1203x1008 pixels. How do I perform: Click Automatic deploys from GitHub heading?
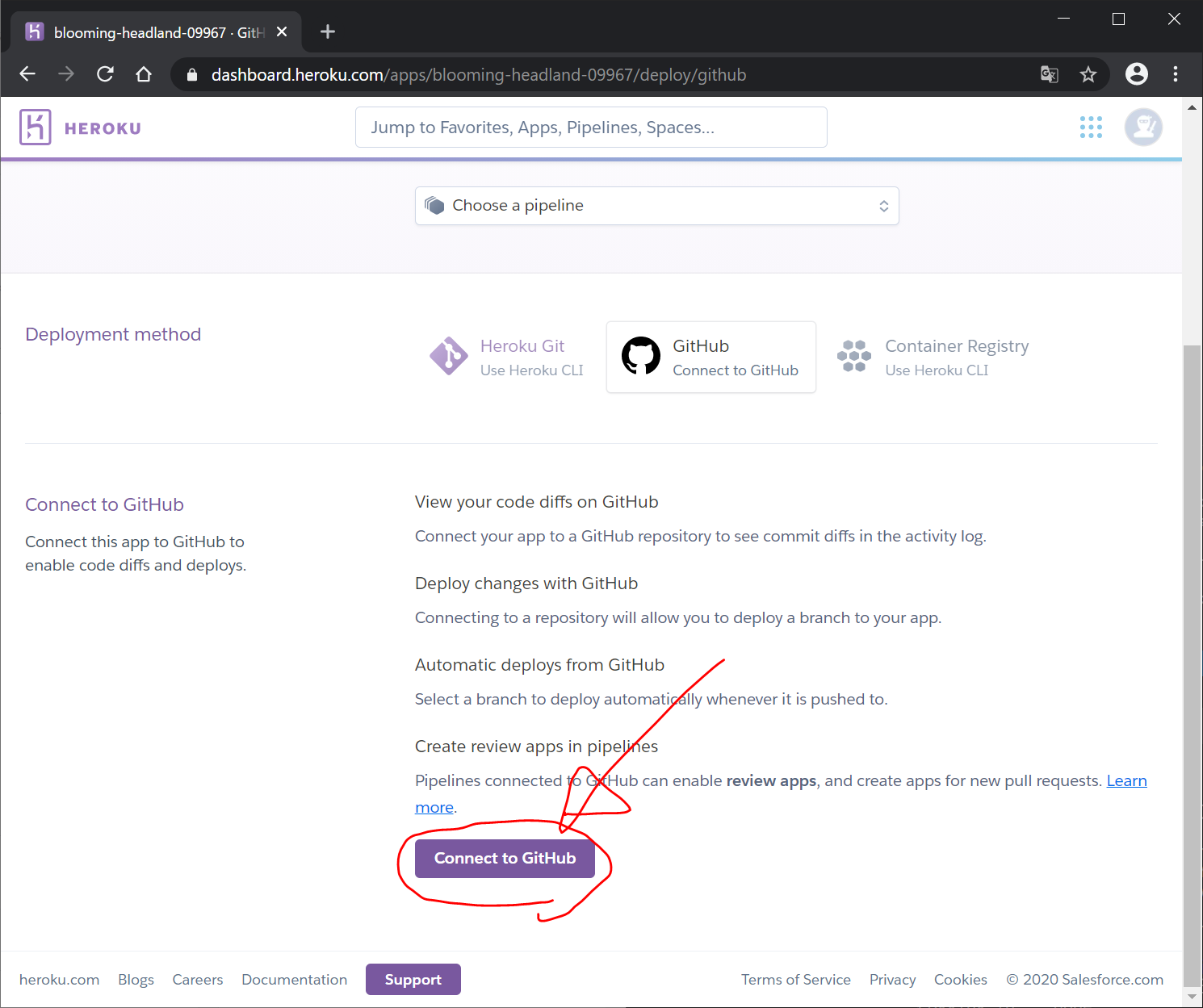tap(539, 665)
